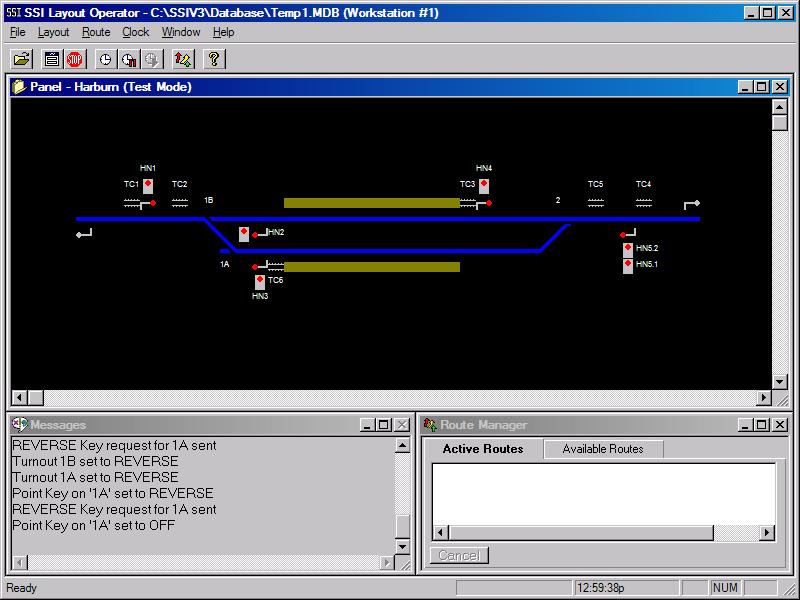Image resolution: width=800 pixels, height=600 pixels.
Task: Toggle signal HN1 on the panel
Action: tap(147, 184)
